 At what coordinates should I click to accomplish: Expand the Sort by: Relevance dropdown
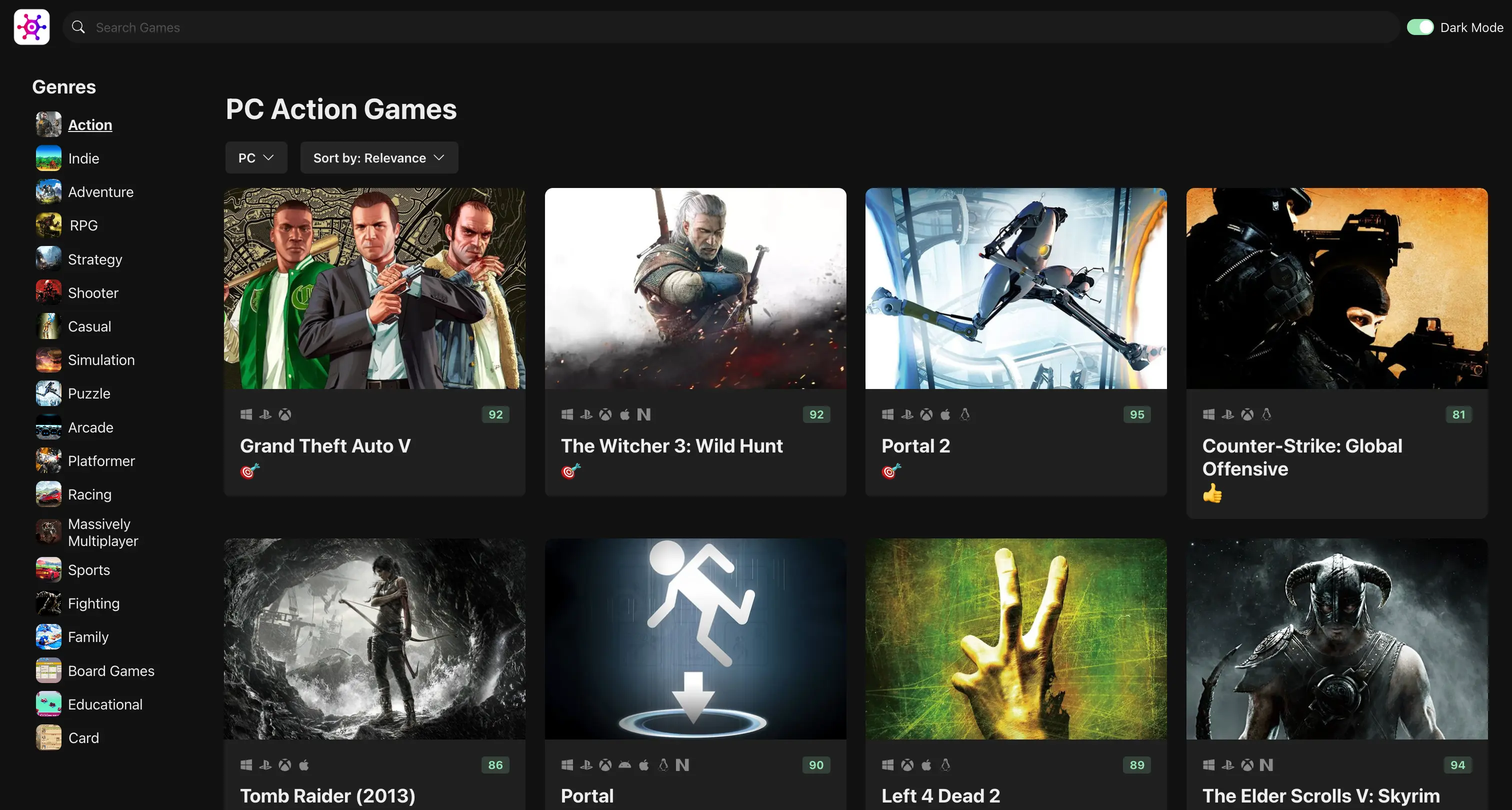click(x=378, y=157)
